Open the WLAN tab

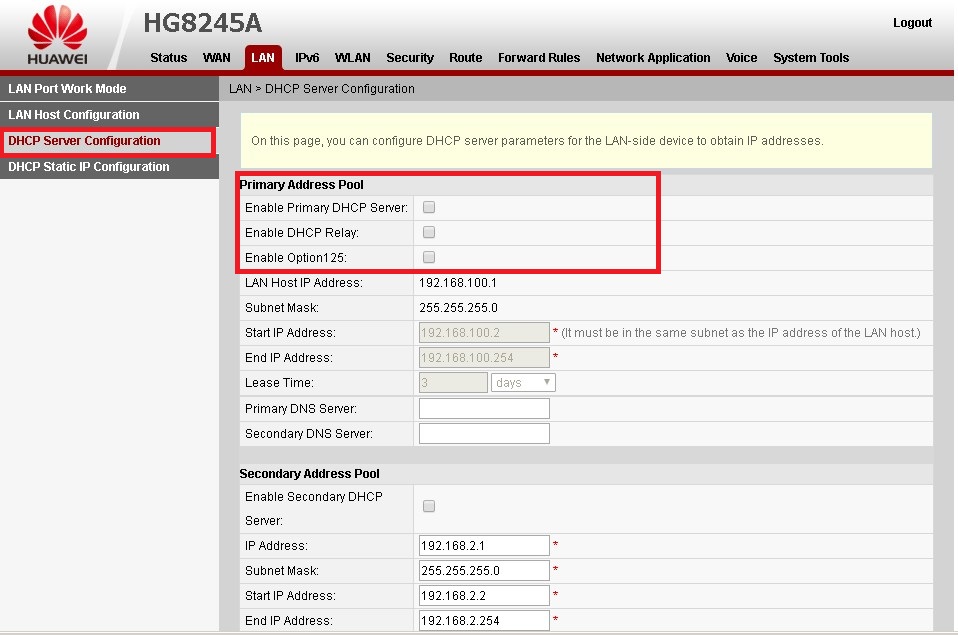click(x=353, y=57)
